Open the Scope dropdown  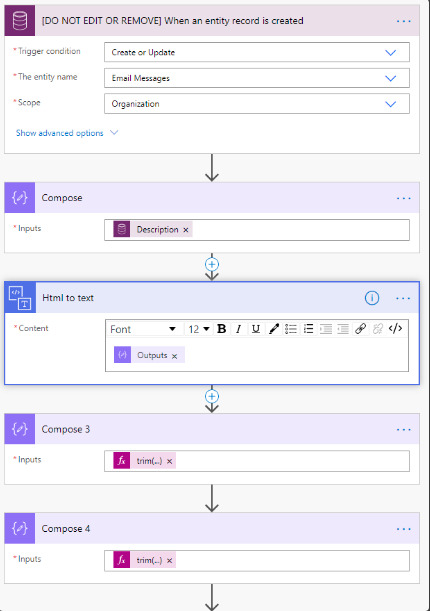point(257,104)
